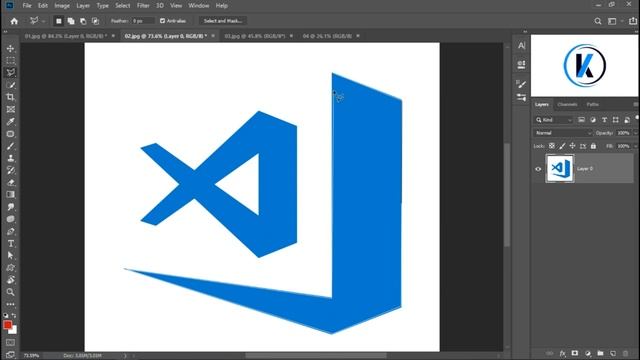Image resolution: width=640 pixels, height=360 pixels.
Task: Create a new layer icon
Action: pos(613,353)
